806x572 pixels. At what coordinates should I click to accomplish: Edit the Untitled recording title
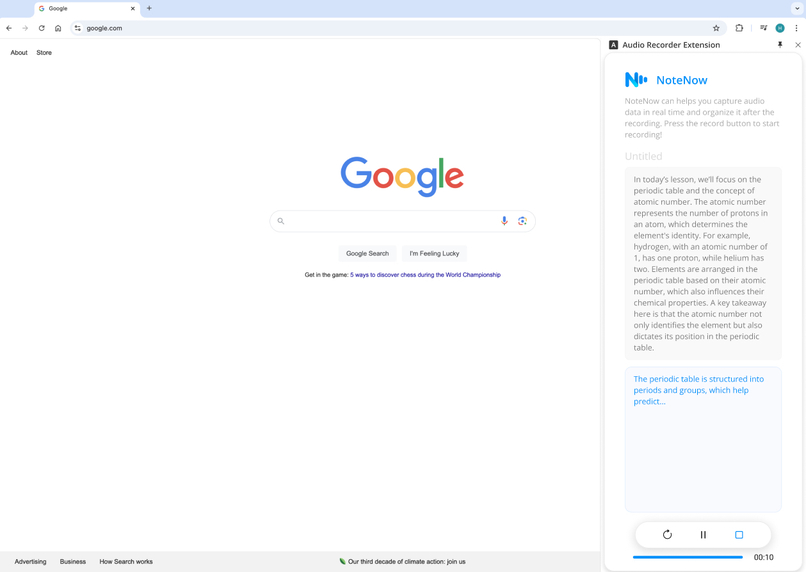point(644,156)
